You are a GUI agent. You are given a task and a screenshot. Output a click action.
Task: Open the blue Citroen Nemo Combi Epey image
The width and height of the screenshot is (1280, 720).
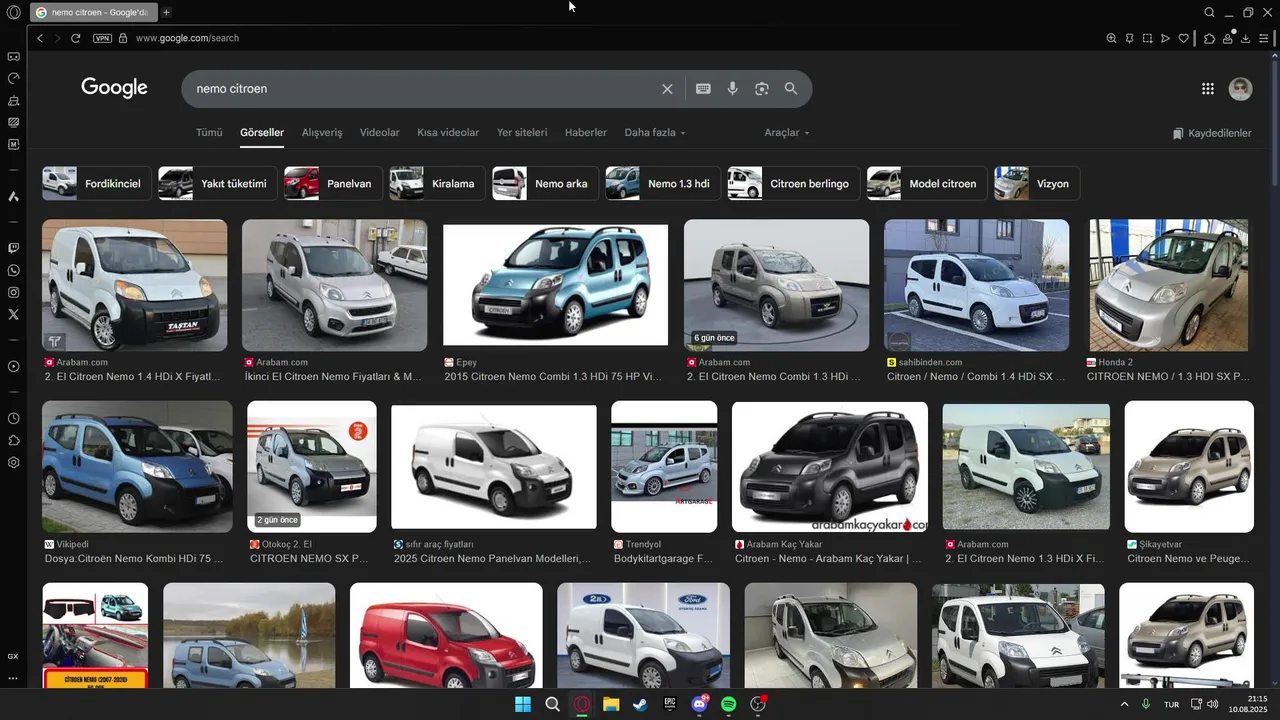point(555,285)
